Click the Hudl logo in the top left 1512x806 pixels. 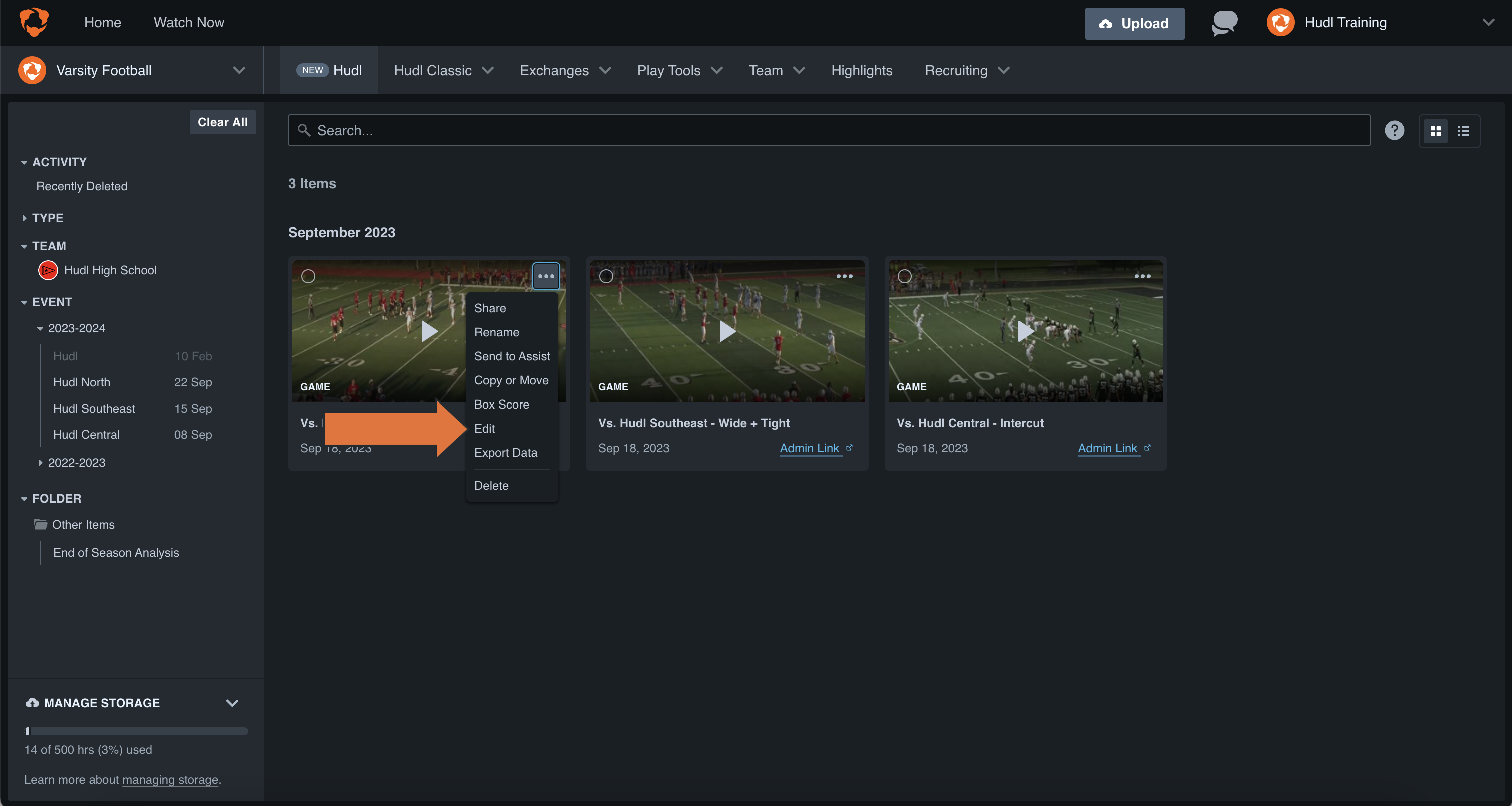coord(34,22)
